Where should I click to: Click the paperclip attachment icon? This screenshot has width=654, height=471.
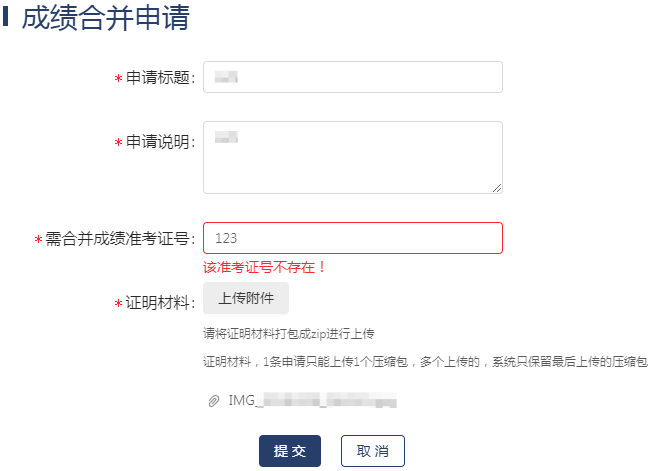pyautogui.click(x=213, y=401)
